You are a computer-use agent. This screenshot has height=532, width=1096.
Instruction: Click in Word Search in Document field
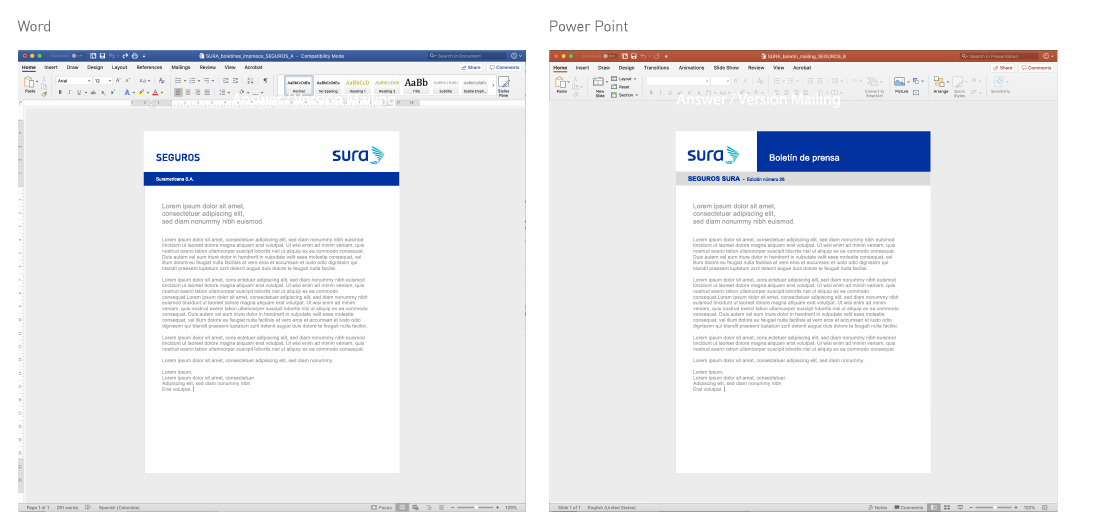pyautogui.click(x=467, y=56)
